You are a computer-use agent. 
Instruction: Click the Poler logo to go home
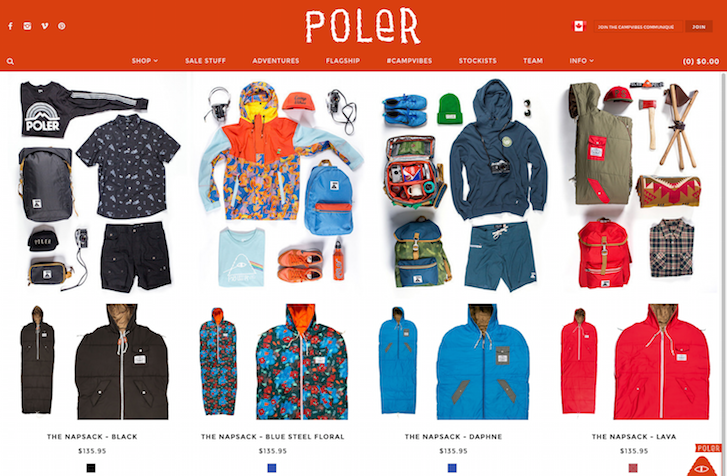click(363, 27)
